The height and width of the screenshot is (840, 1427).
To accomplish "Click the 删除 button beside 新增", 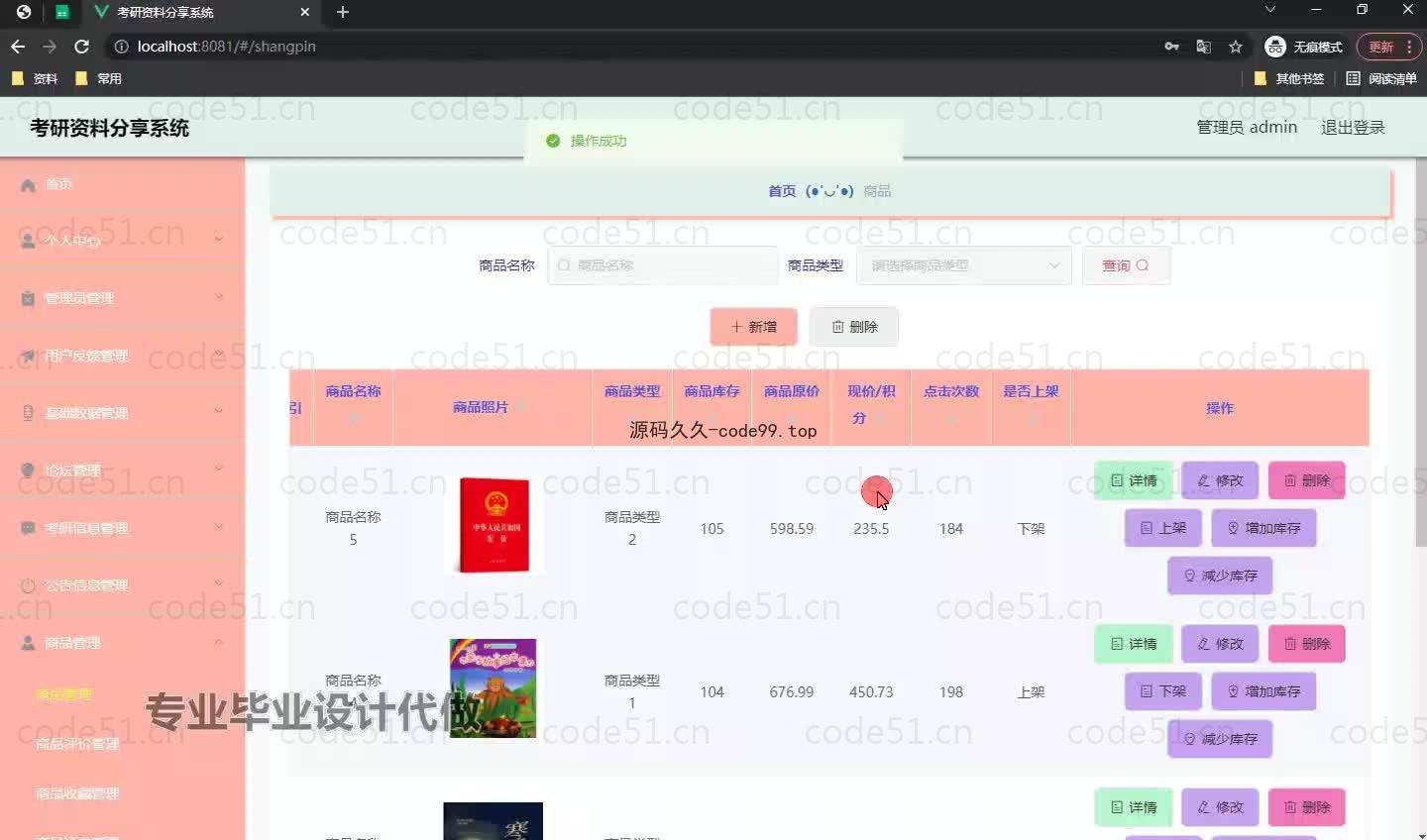I will click(x=854, y=327).
